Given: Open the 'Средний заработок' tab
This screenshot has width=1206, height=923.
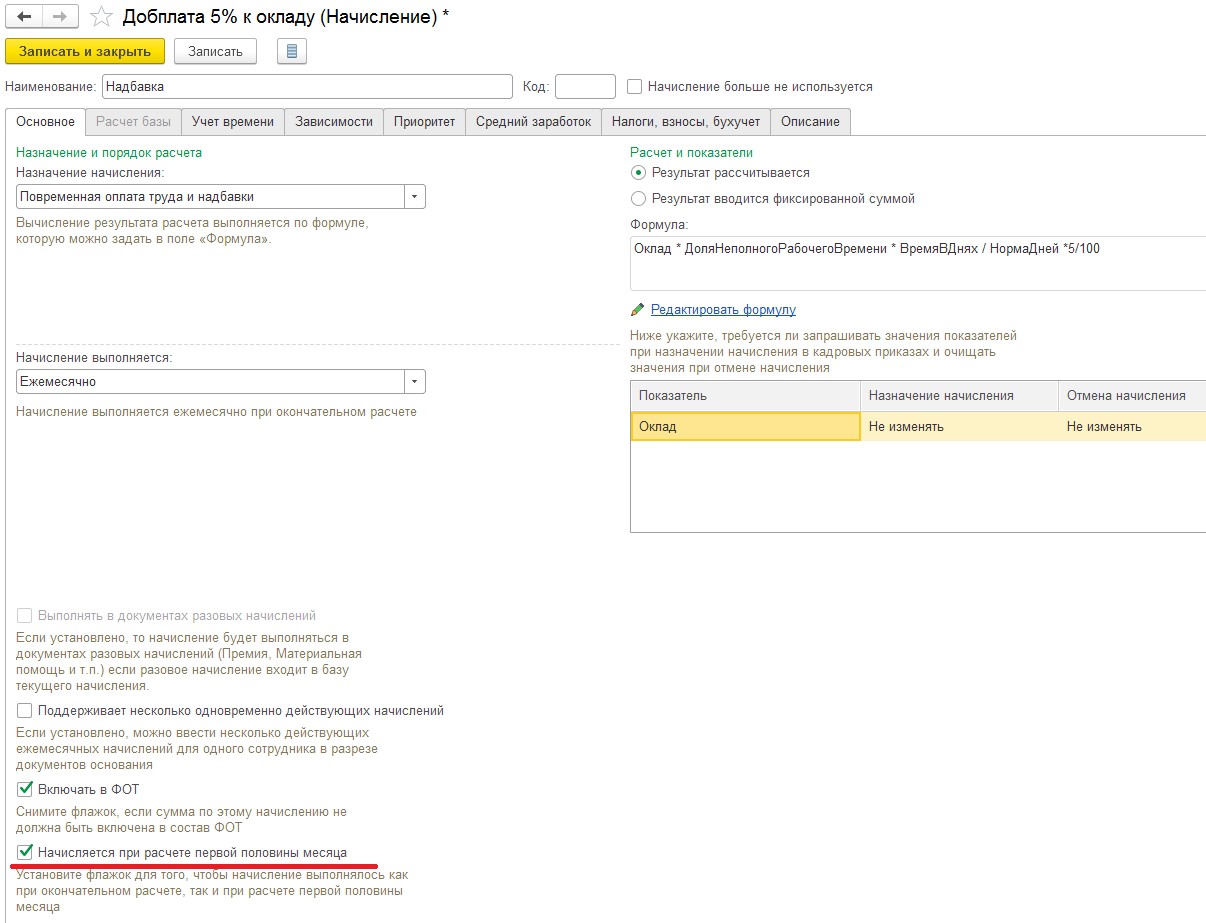Looking at the screenshot, I should [533, 122].
